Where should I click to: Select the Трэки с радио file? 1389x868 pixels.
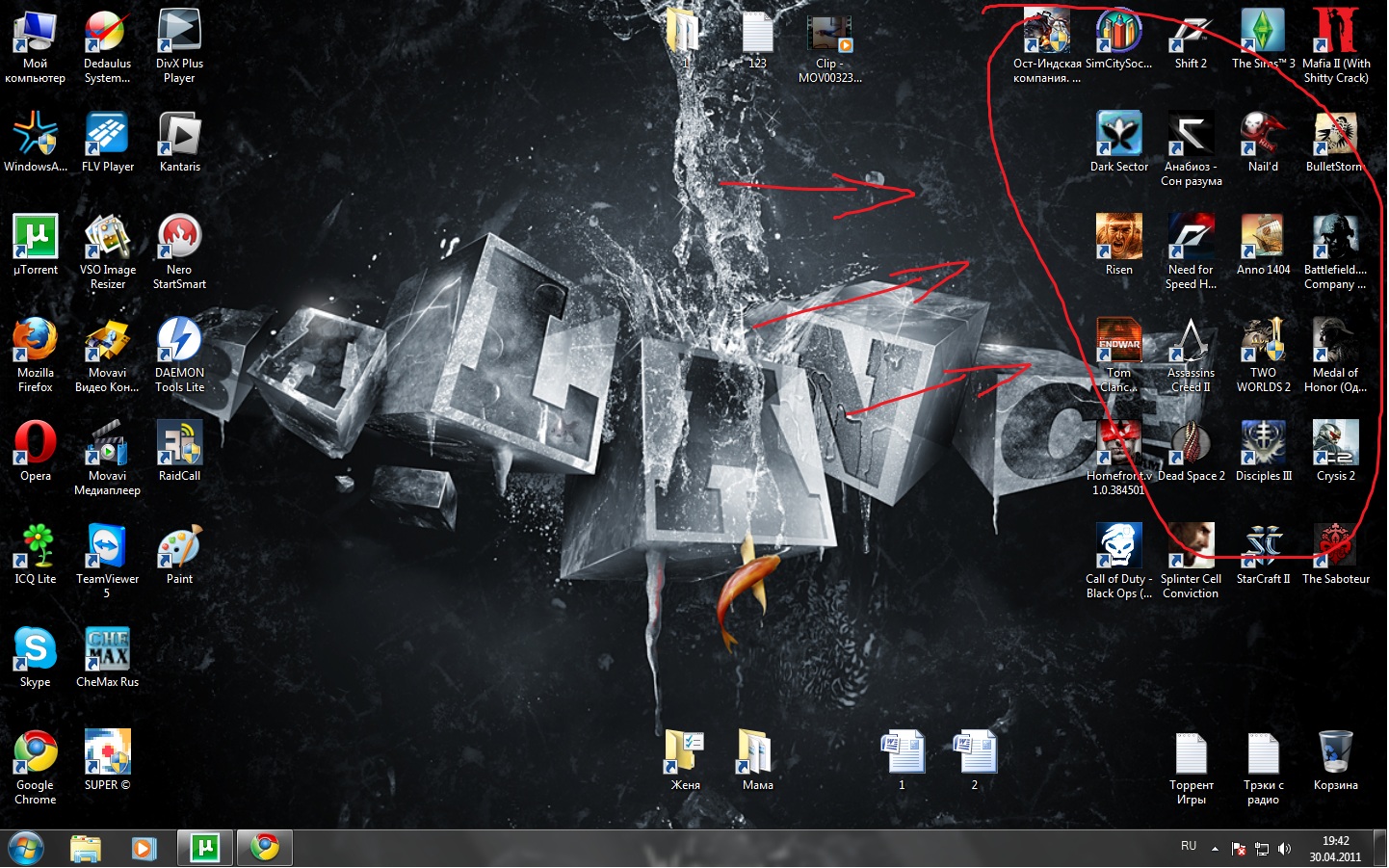coord(1263,768)
